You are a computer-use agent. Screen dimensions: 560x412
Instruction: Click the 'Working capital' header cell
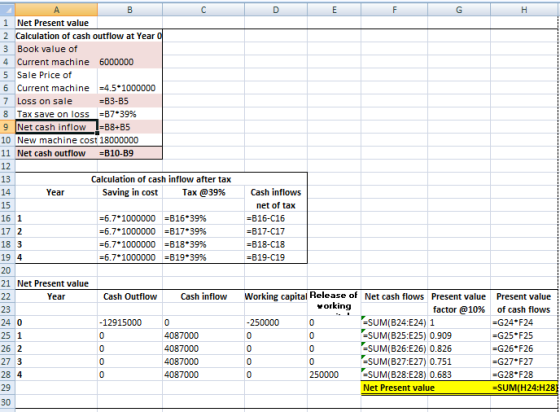276,296
